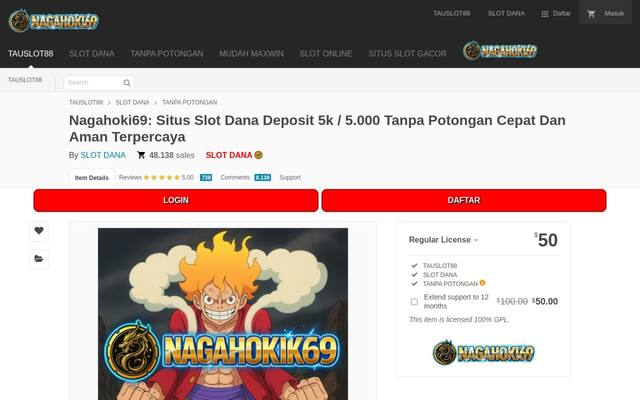Click the five-star rating in Reviews tab
The width and height of the screenshot is (640, 400).
pyautogui.click(x=162, y=178)
